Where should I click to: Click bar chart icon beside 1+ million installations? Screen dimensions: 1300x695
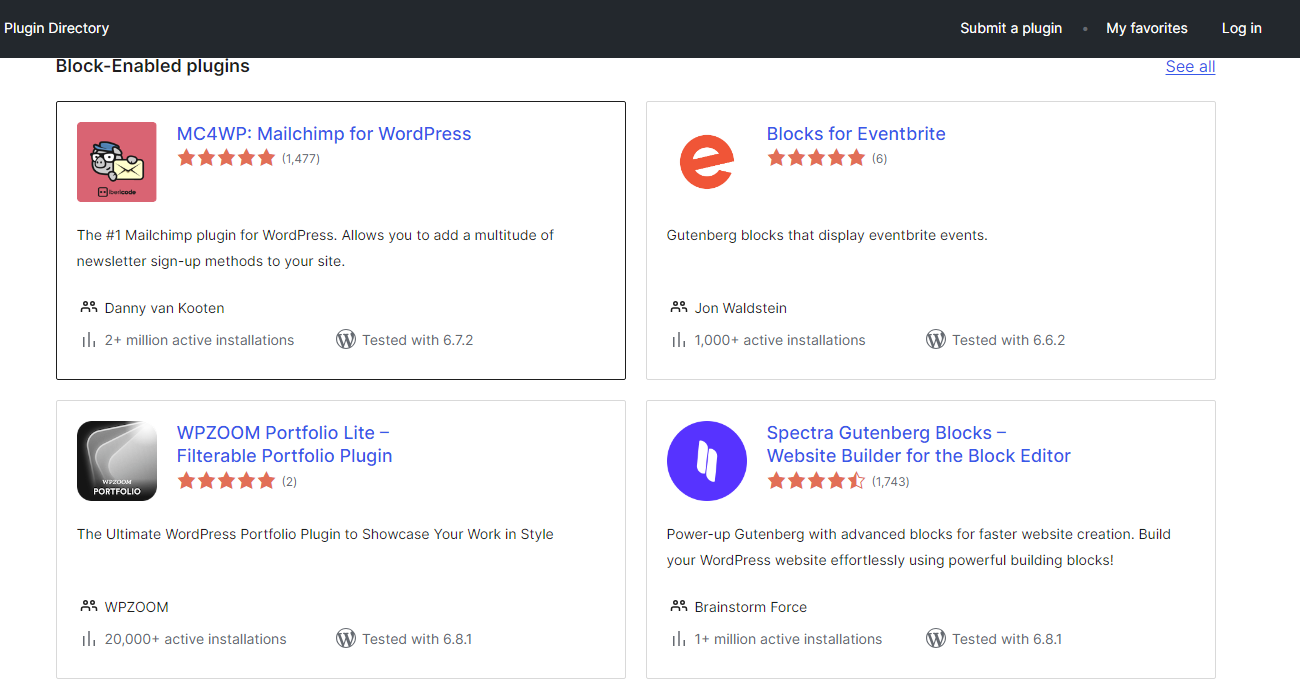click(x=678, y=639)
